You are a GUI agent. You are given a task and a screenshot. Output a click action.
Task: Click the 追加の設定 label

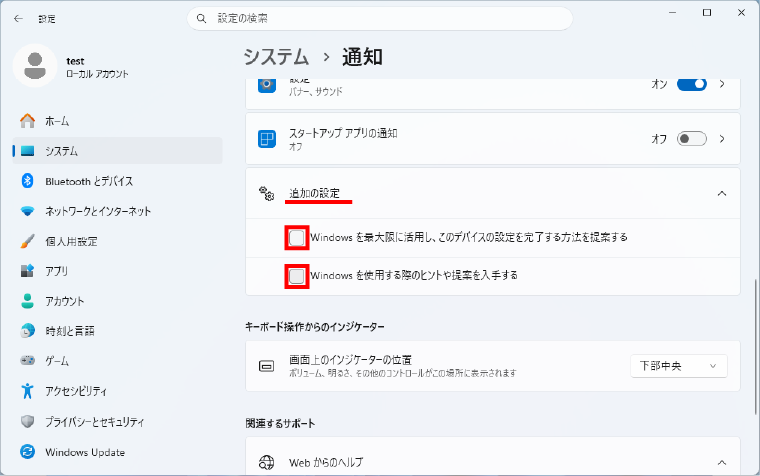[314, 193]
